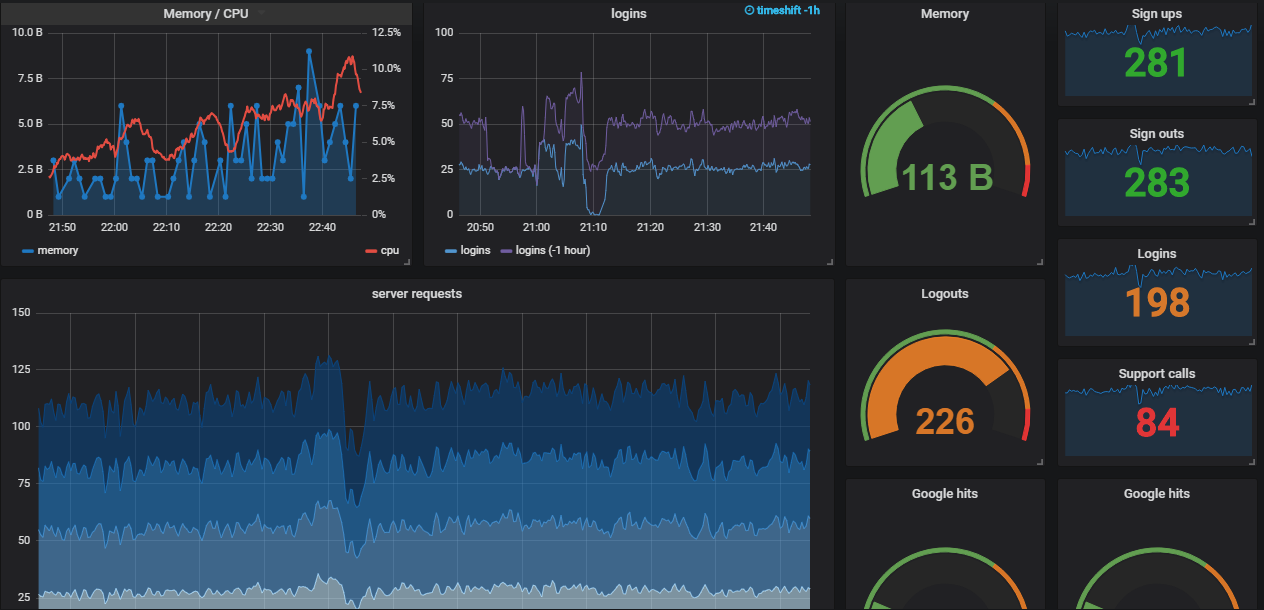The image size is (1264, 610).
Task: Open the logins graph panel title menu
Action: click(x=629, y=14)
